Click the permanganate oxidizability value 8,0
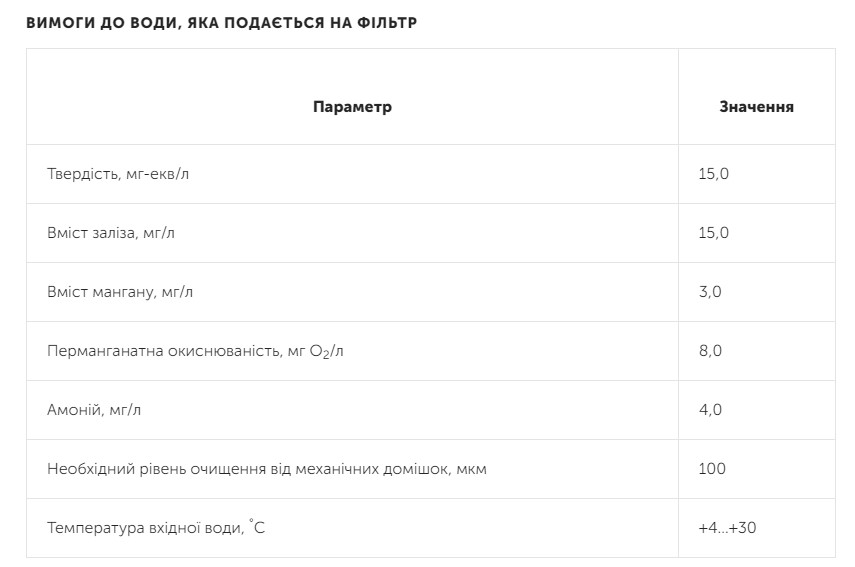Screen dimensions: 855x567 [x=710, y=351]
